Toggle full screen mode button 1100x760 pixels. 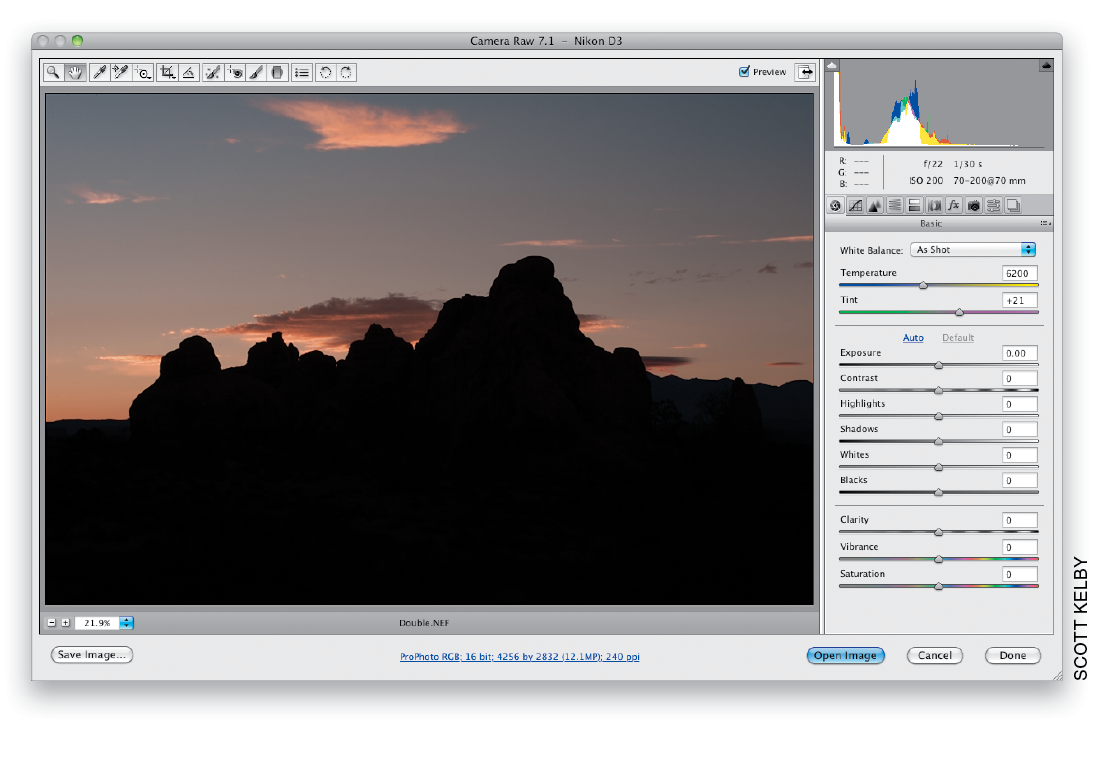tap(805, 72)
